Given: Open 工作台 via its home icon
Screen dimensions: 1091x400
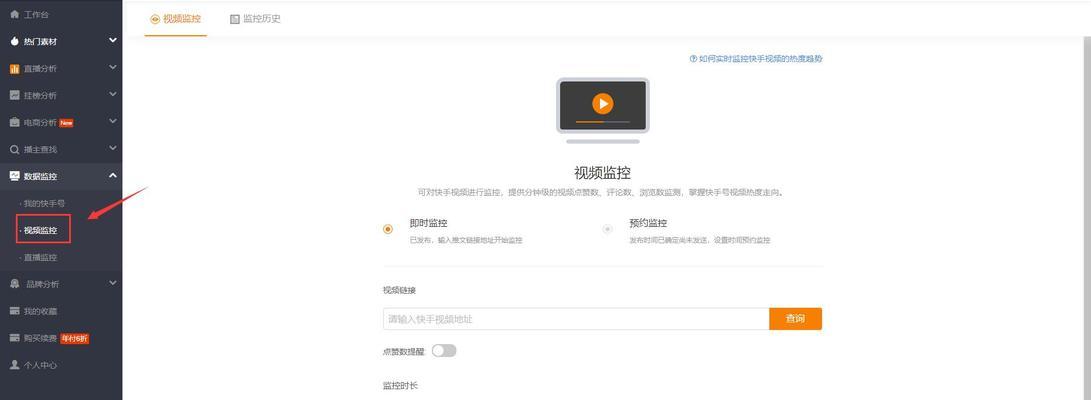Looking at the screenshot, I should click(x=15, y=15).
